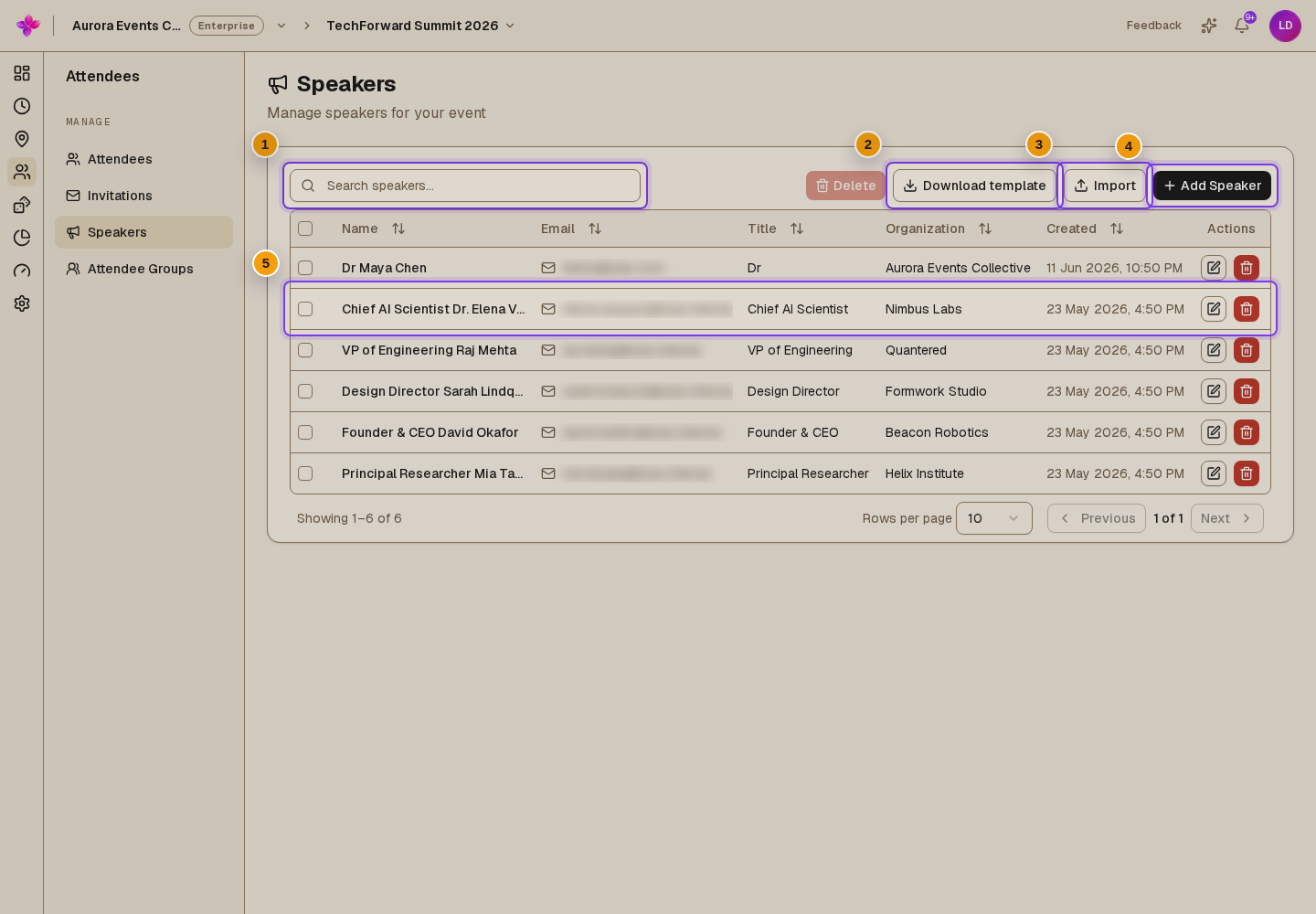Click the Import button
The height and width of the screenshot is (914, 1316).
coord(1105,186)
